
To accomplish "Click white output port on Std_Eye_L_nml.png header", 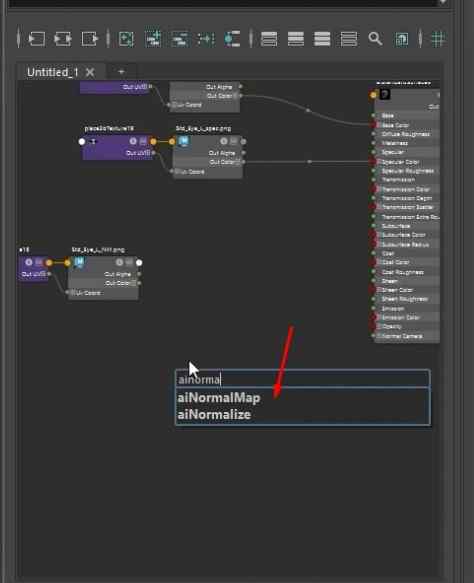I will (x=139, y=262).
